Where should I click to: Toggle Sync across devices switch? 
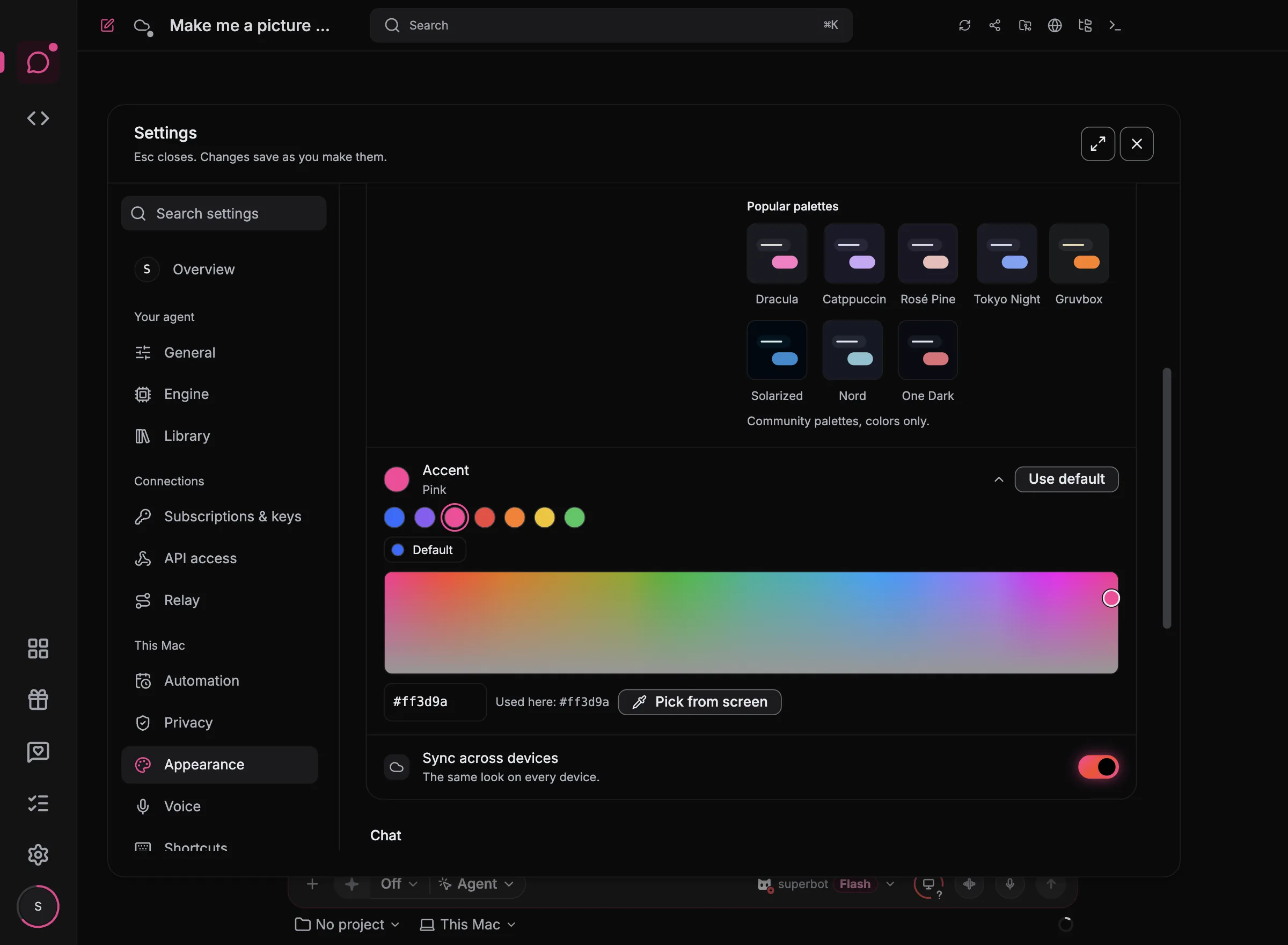pyautogui.click(x=1098, y=767)
